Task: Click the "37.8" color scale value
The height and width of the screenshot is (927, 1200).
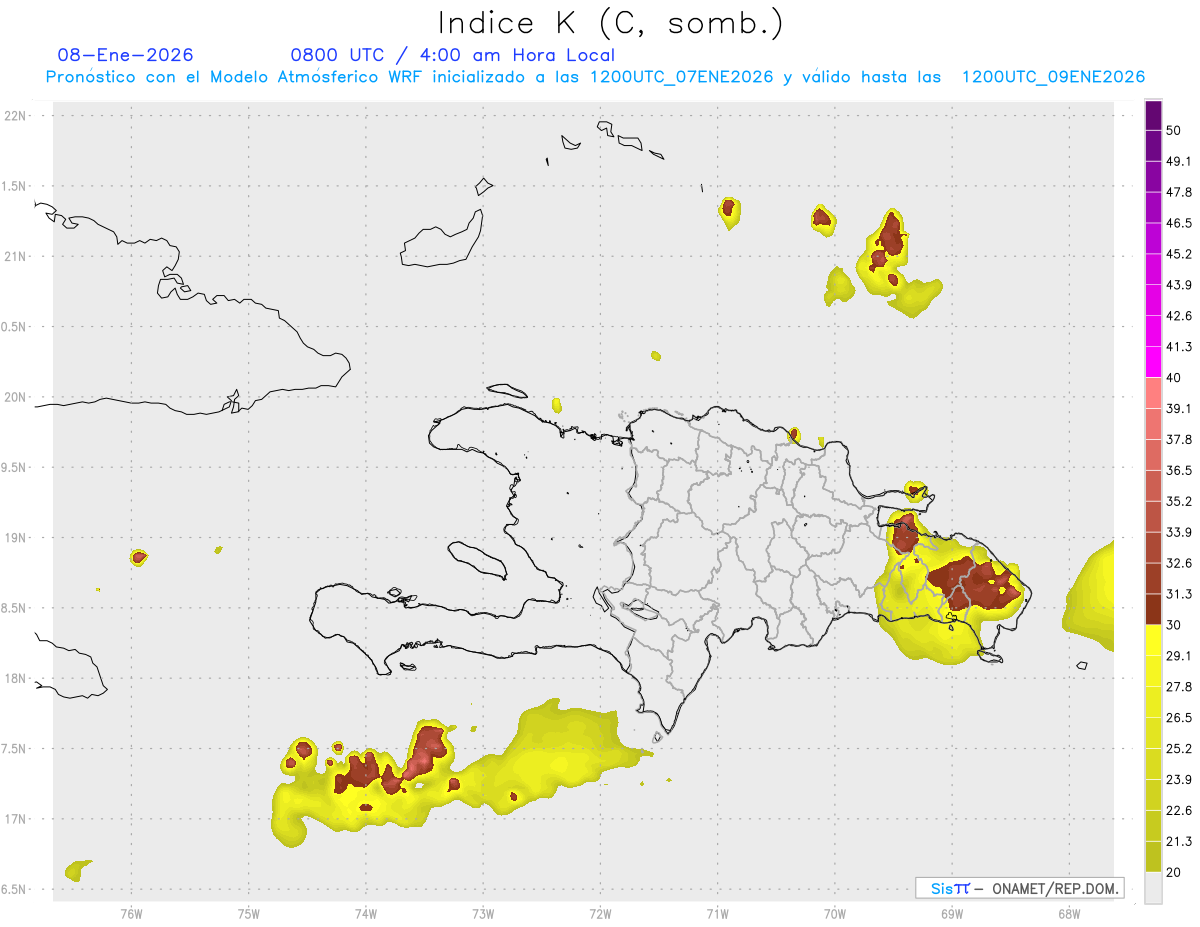Action: pyautogui.click(x=1179, y=439)
